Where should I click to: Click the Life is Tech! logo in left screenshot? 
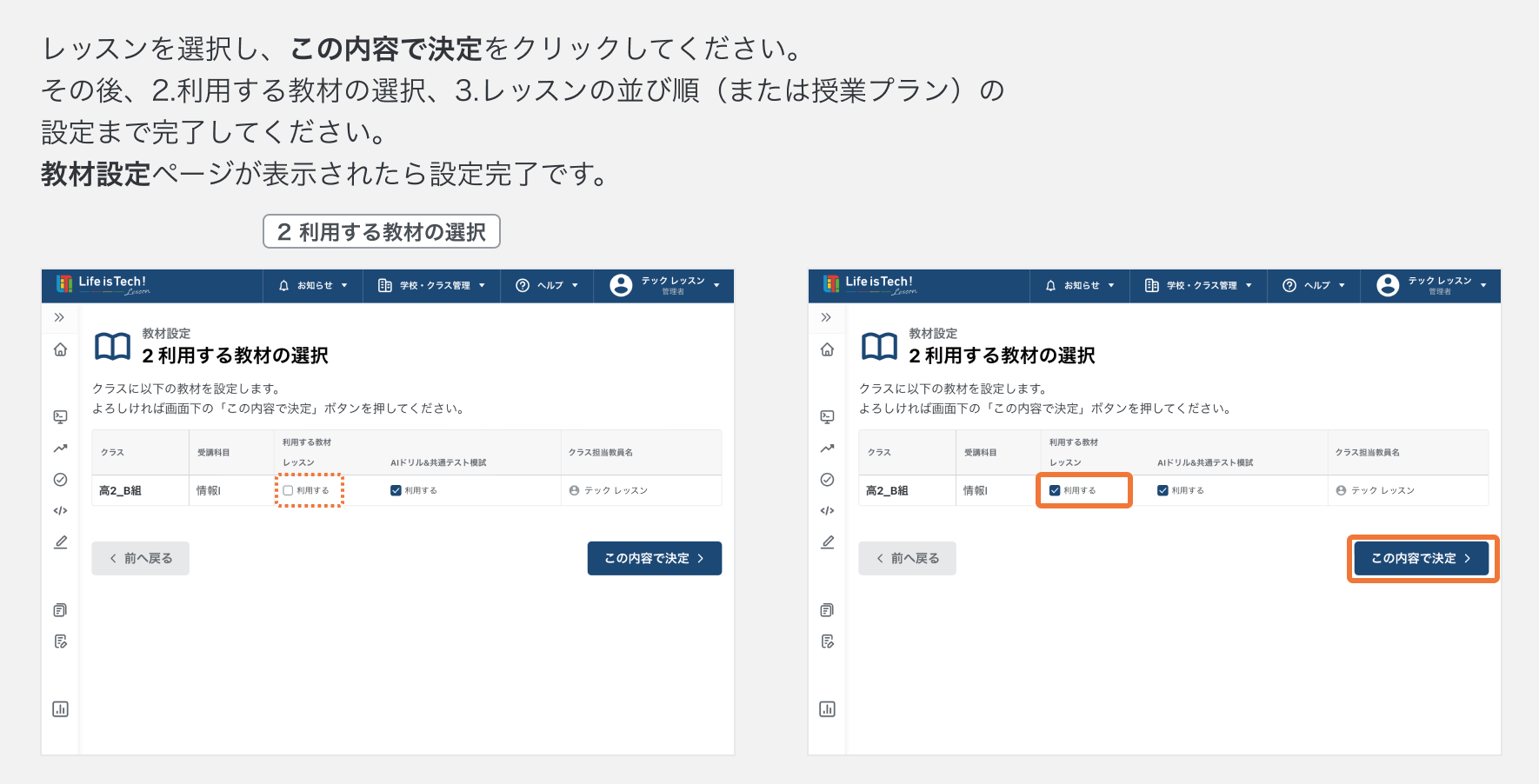(x=103, y=284)
